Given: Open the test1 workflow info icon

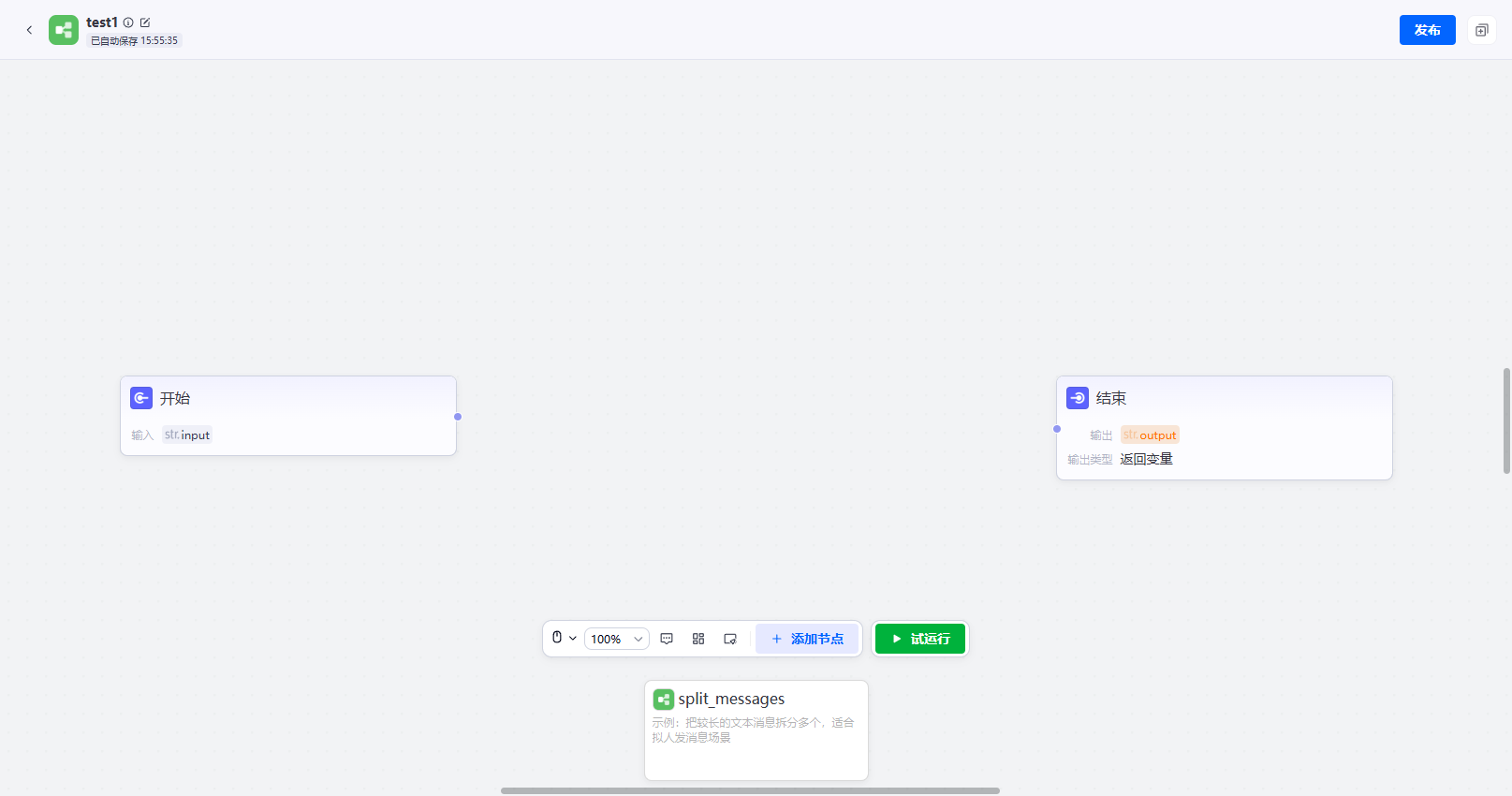Looking at the screenshot, I should pyautogui.click(x=128, y=22).
